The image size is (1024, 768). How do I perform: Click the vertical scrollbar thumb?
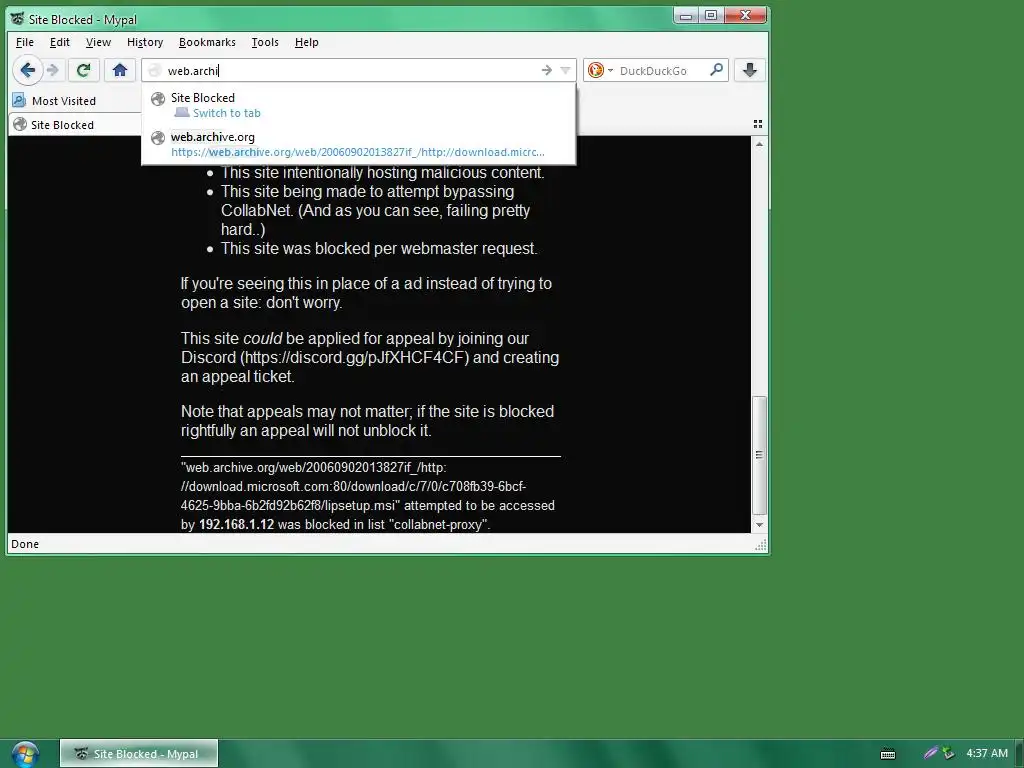(759, 455)
